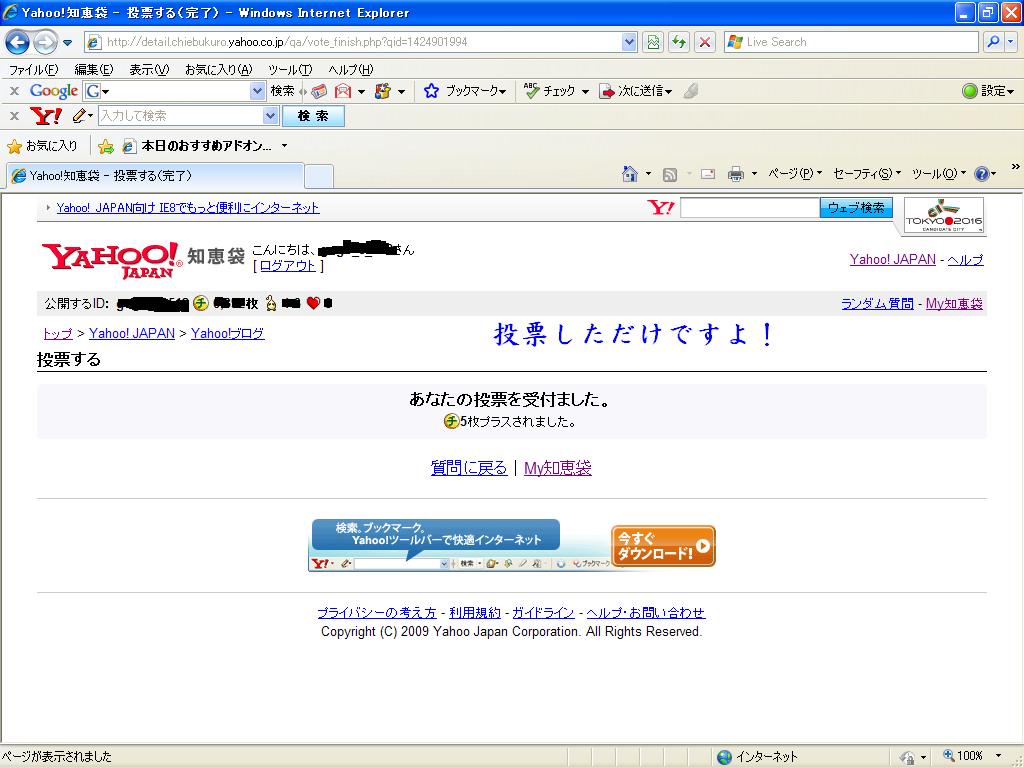Click the blue Help question mark icon
The width and height of the screenshot is (1024, 768).
coord(982,174)
